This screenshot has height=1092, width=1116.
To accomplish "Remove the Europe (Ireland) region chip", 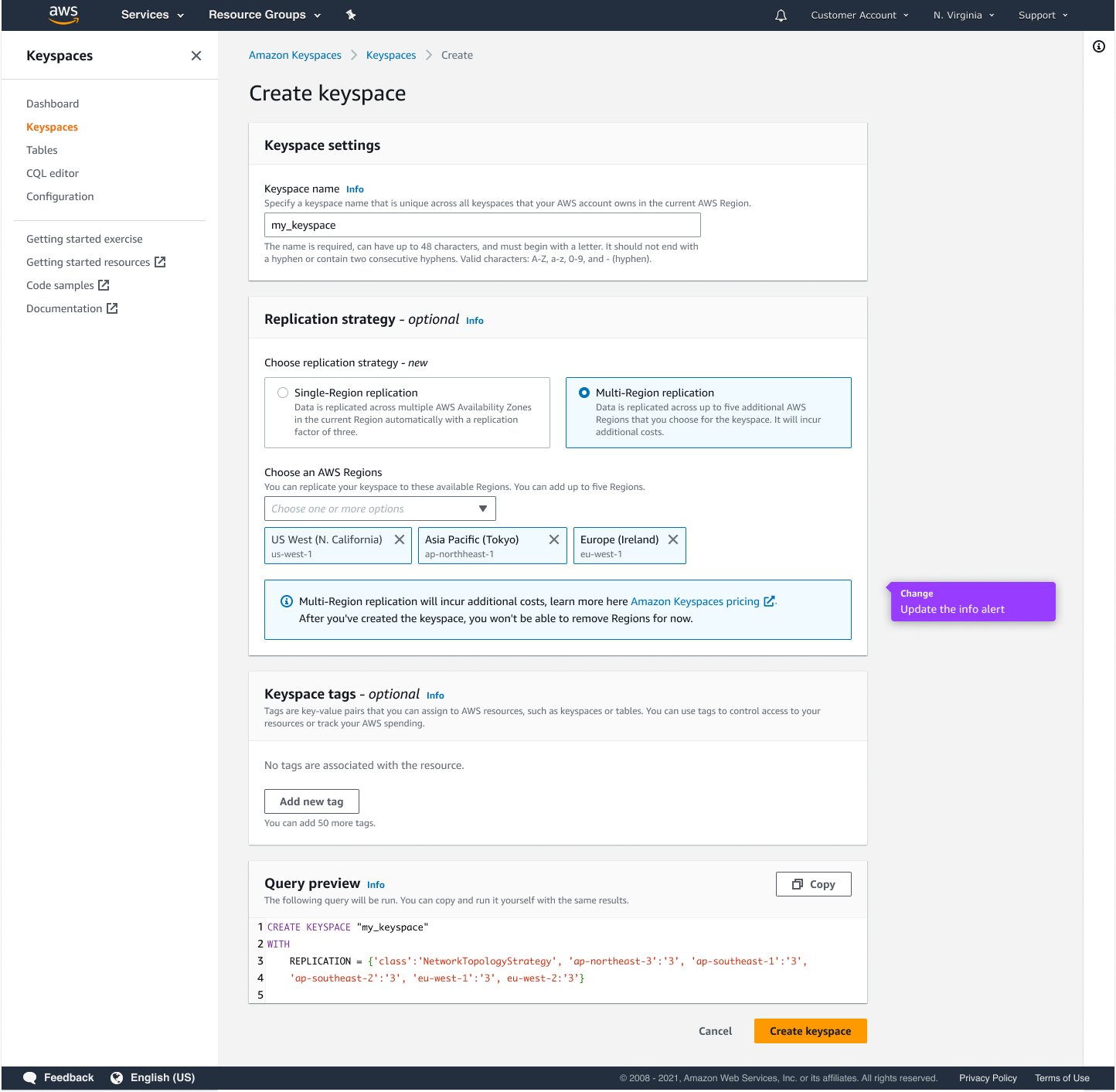I will point(673,539).
